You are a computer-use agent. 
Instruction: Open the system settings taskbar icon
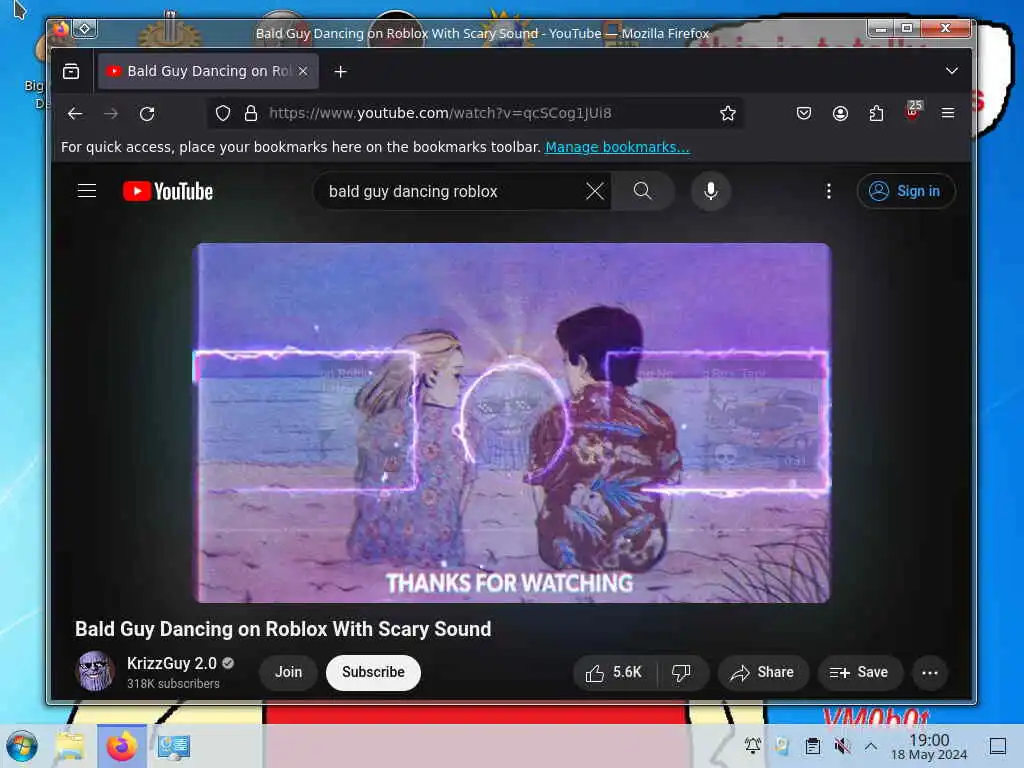(x=174, y=746)
